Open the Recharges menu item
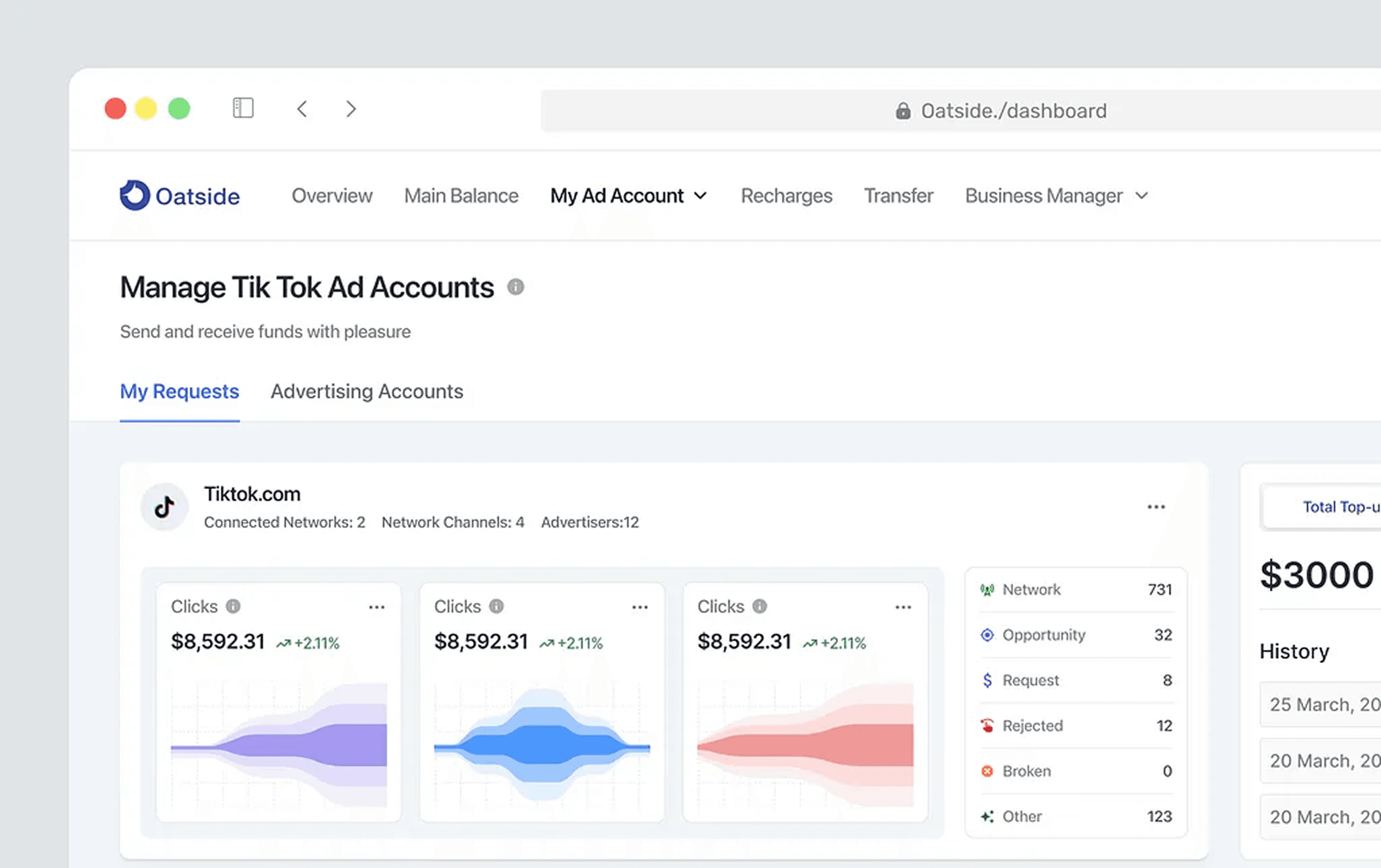1381x868 pixels. point(786,196)
